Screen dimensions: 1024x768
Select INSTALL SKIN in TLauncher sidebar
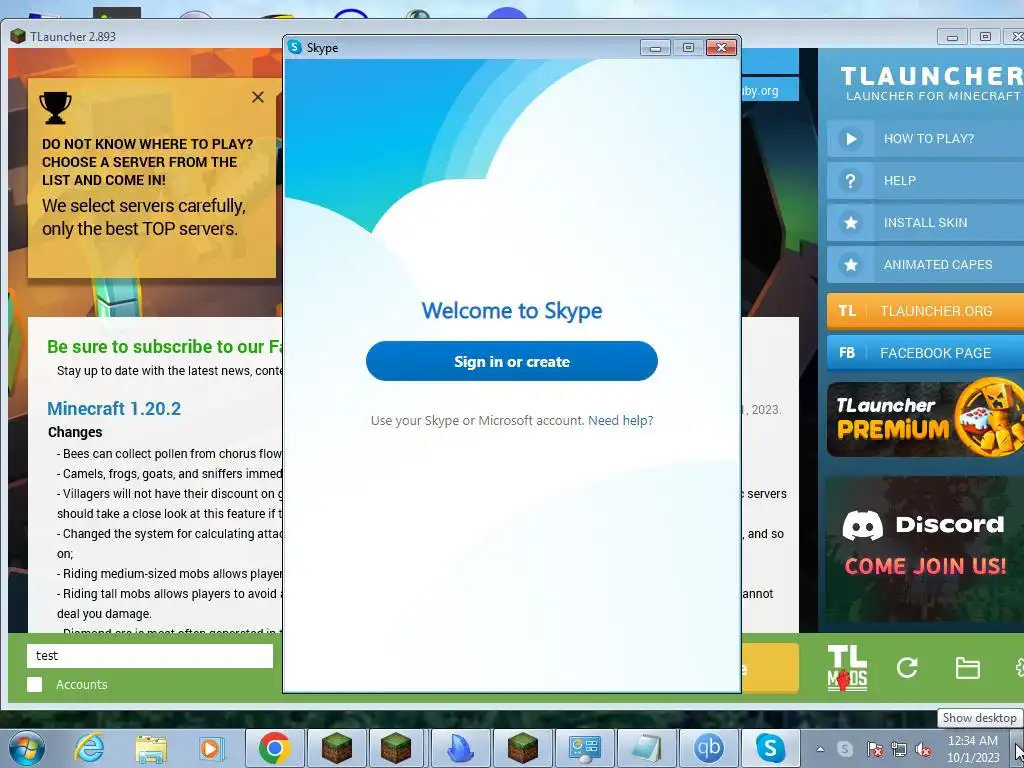coord(925,223)
